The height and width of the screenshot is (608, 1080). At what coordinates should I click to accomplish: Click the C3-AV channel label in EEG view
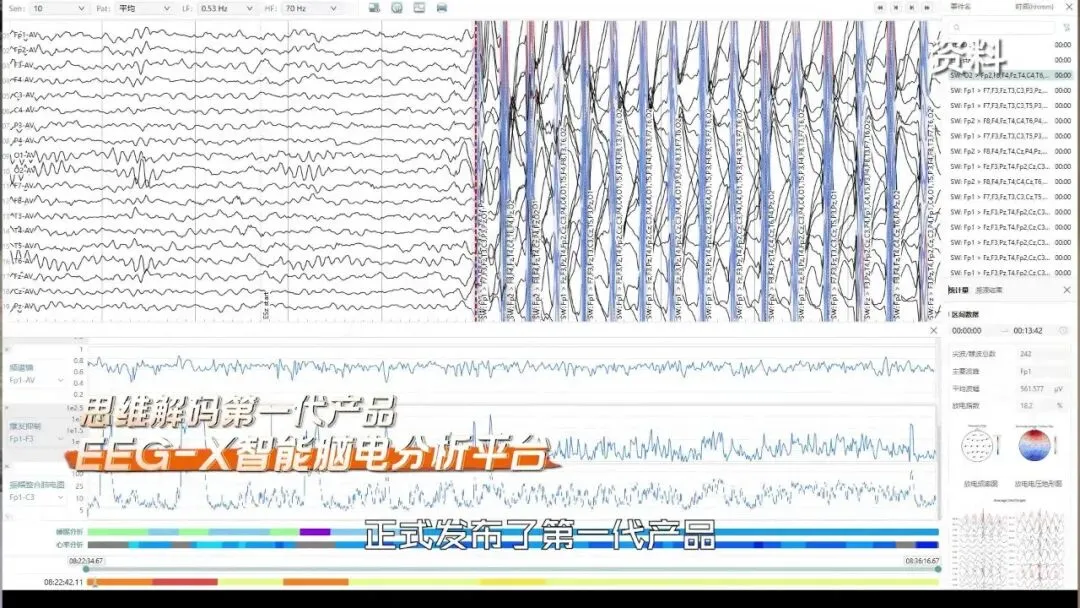23,95
